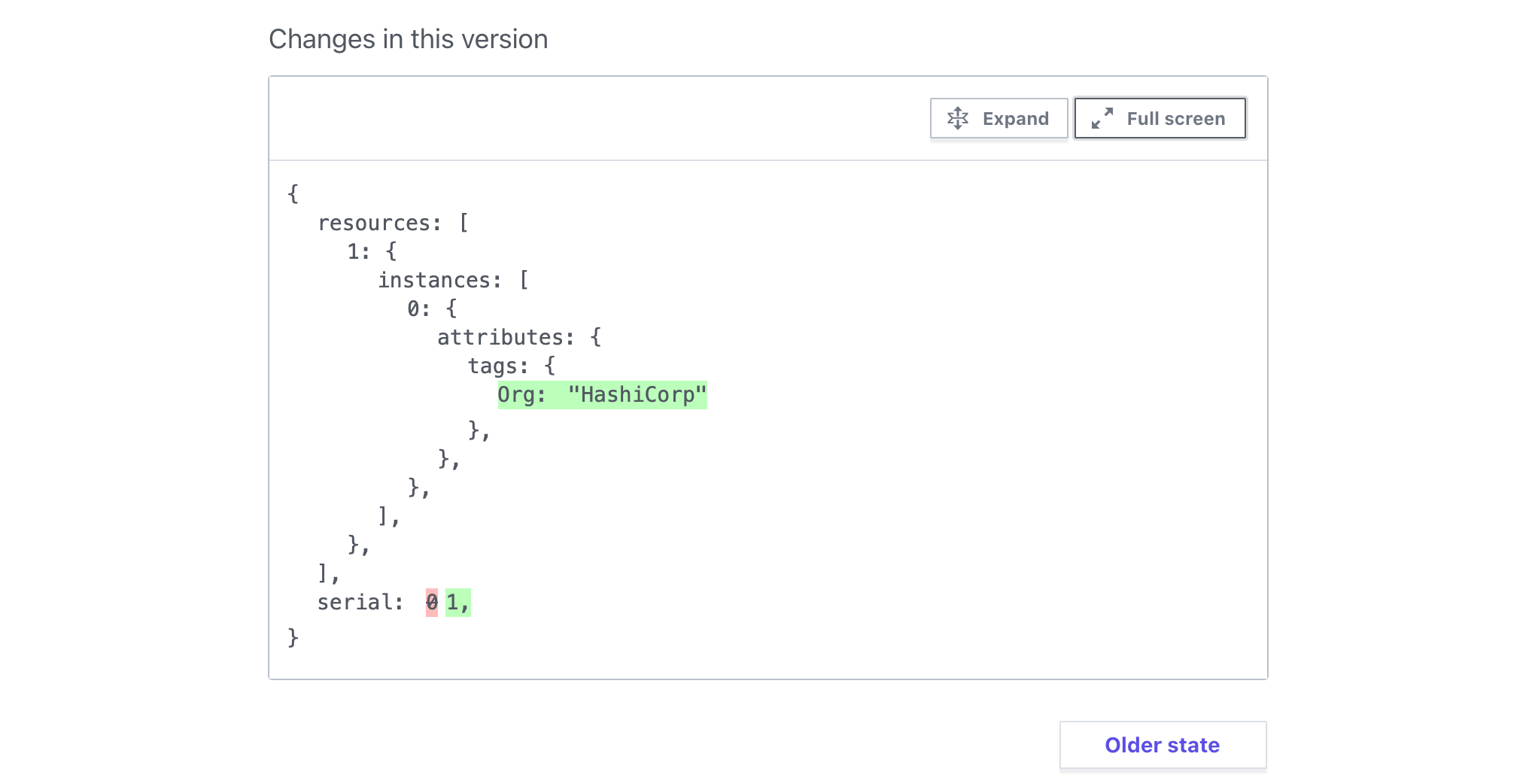Click the removed serial value 0

point(431,603)
